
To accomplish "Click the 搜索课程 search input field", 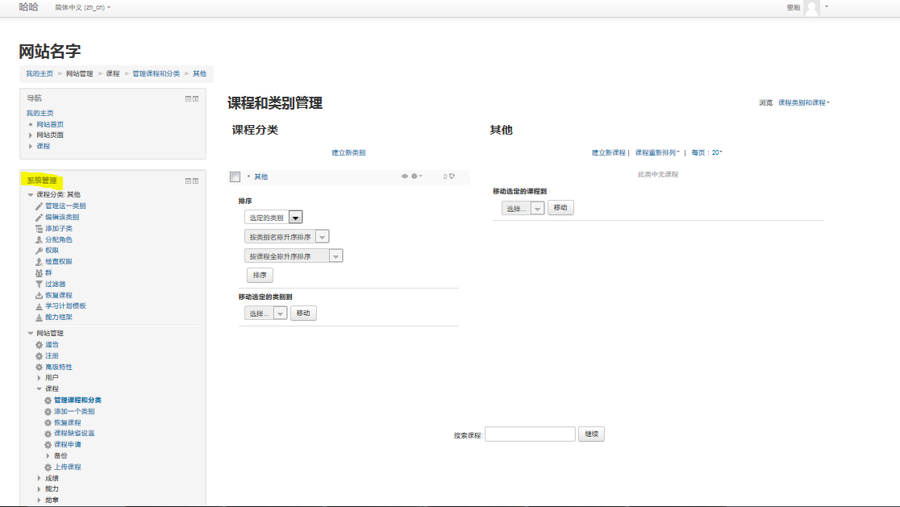I will [529, 434].
